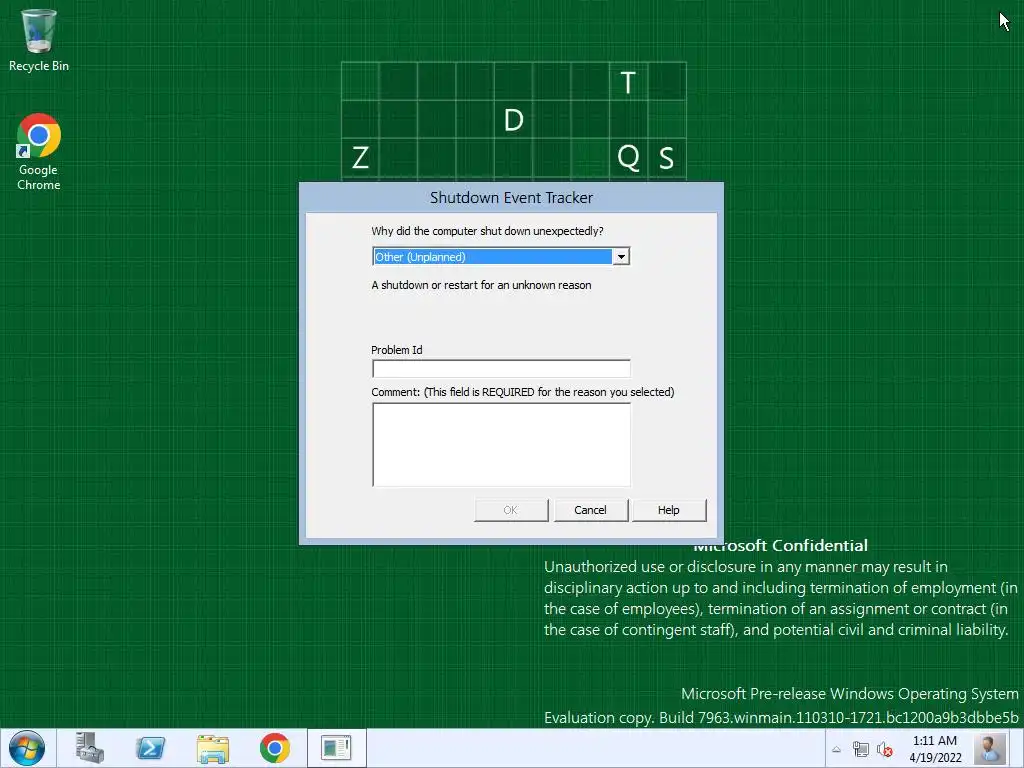Click inside the Comment text area
The height and width of the screenshot is (768, 1024).
point(501,445)
